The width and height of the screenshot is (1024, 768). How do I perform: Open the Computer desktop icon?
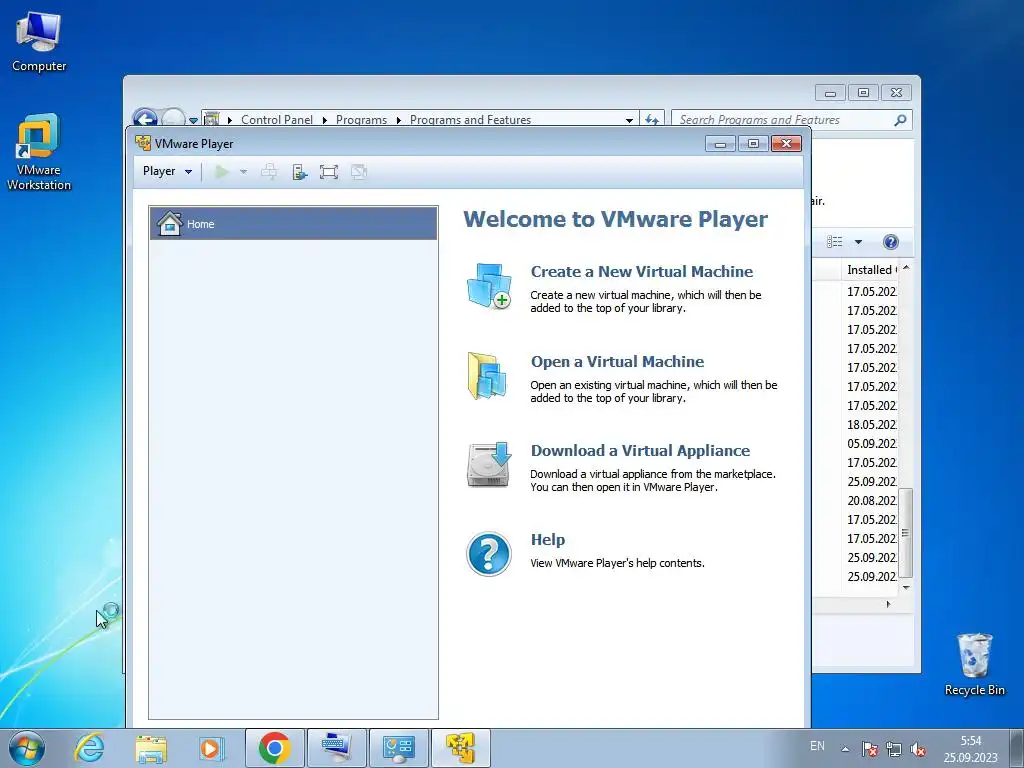click(x=39, y=40)
